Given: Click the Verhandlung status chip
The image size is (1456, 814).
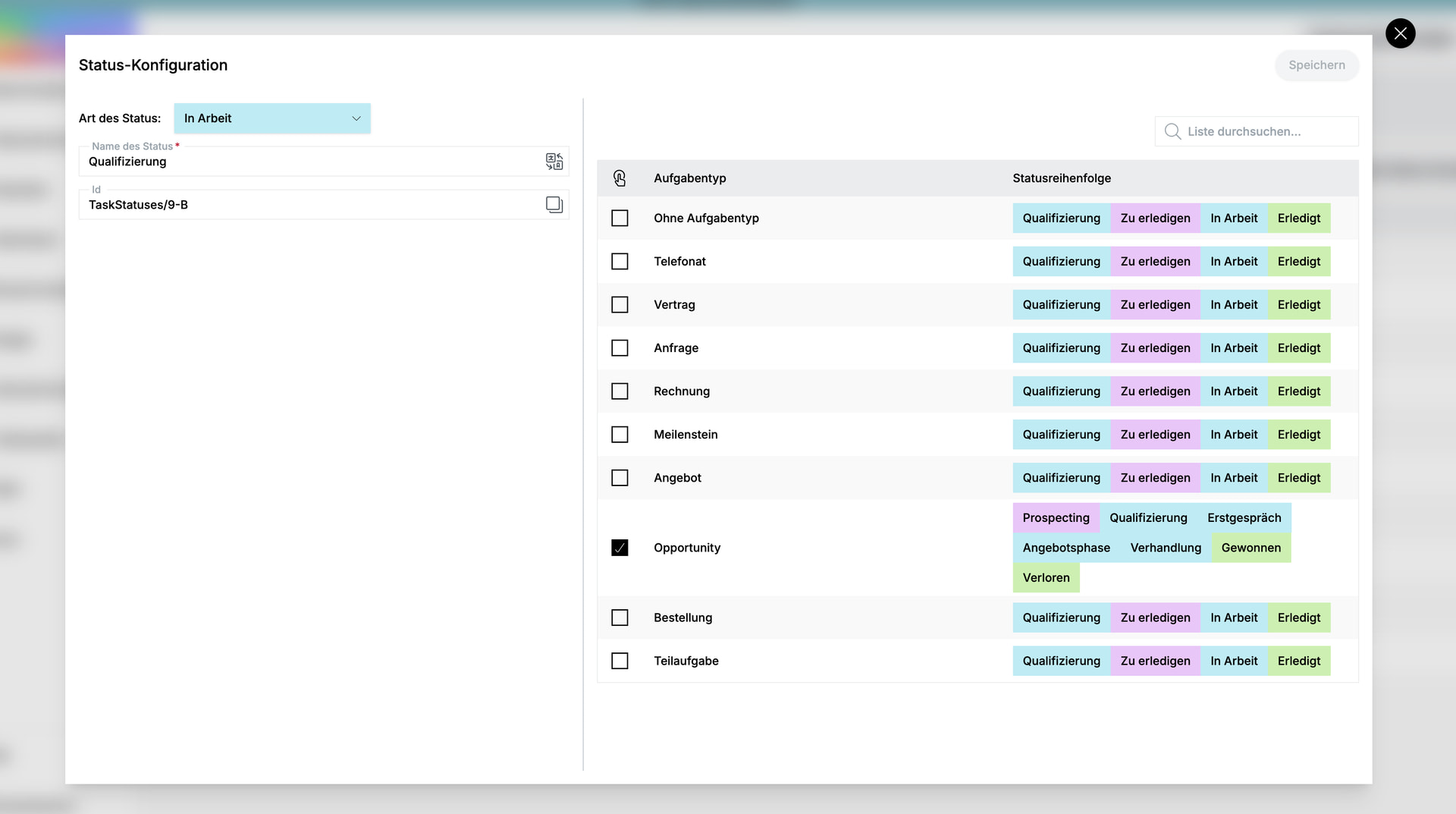Looking at the screenshot, I should click(x=1166, y=548).
